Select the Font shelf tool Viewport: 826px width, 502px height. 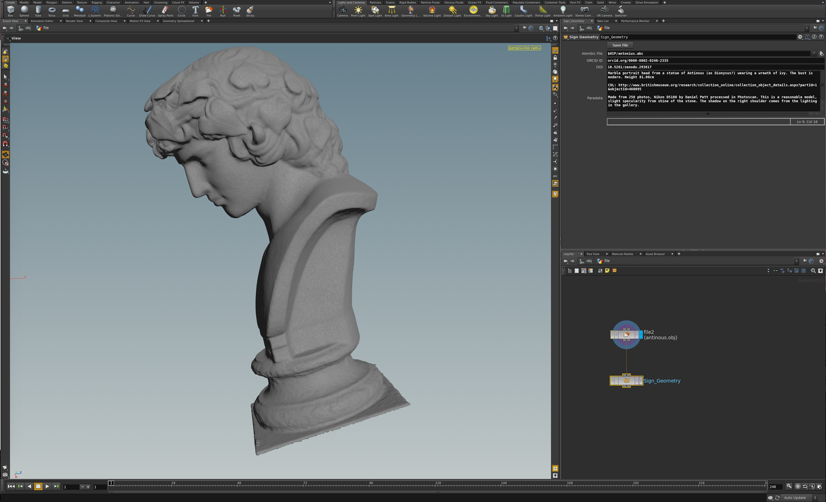pyautogui.click(x=195, y=11)
